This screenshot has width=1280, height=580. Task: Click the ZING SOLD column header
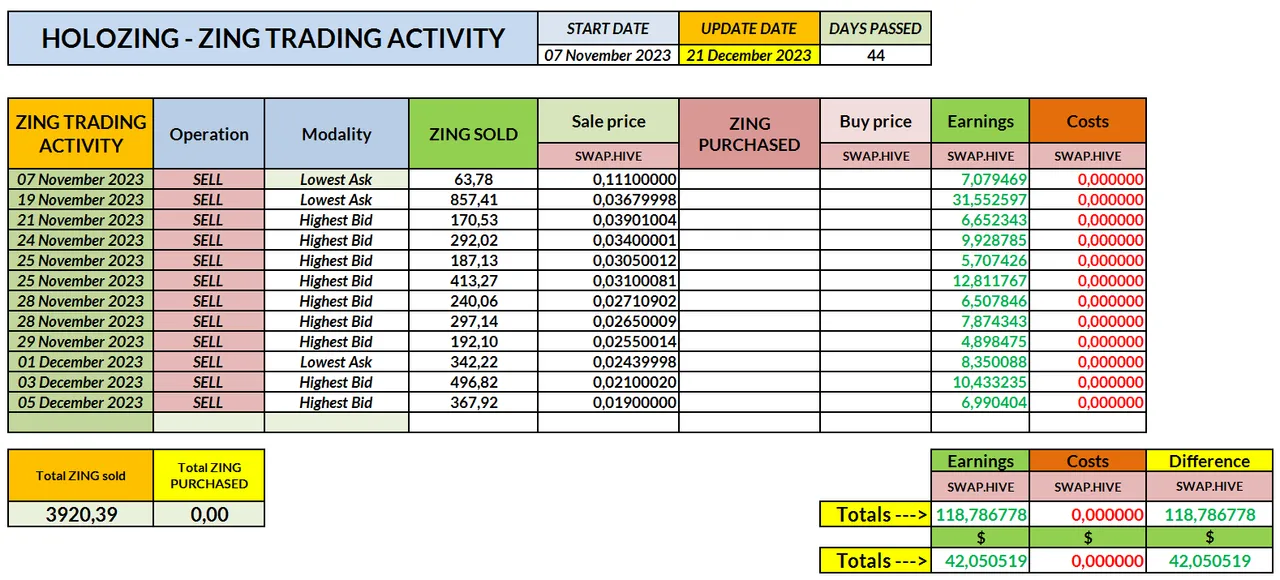pos(474,133)
